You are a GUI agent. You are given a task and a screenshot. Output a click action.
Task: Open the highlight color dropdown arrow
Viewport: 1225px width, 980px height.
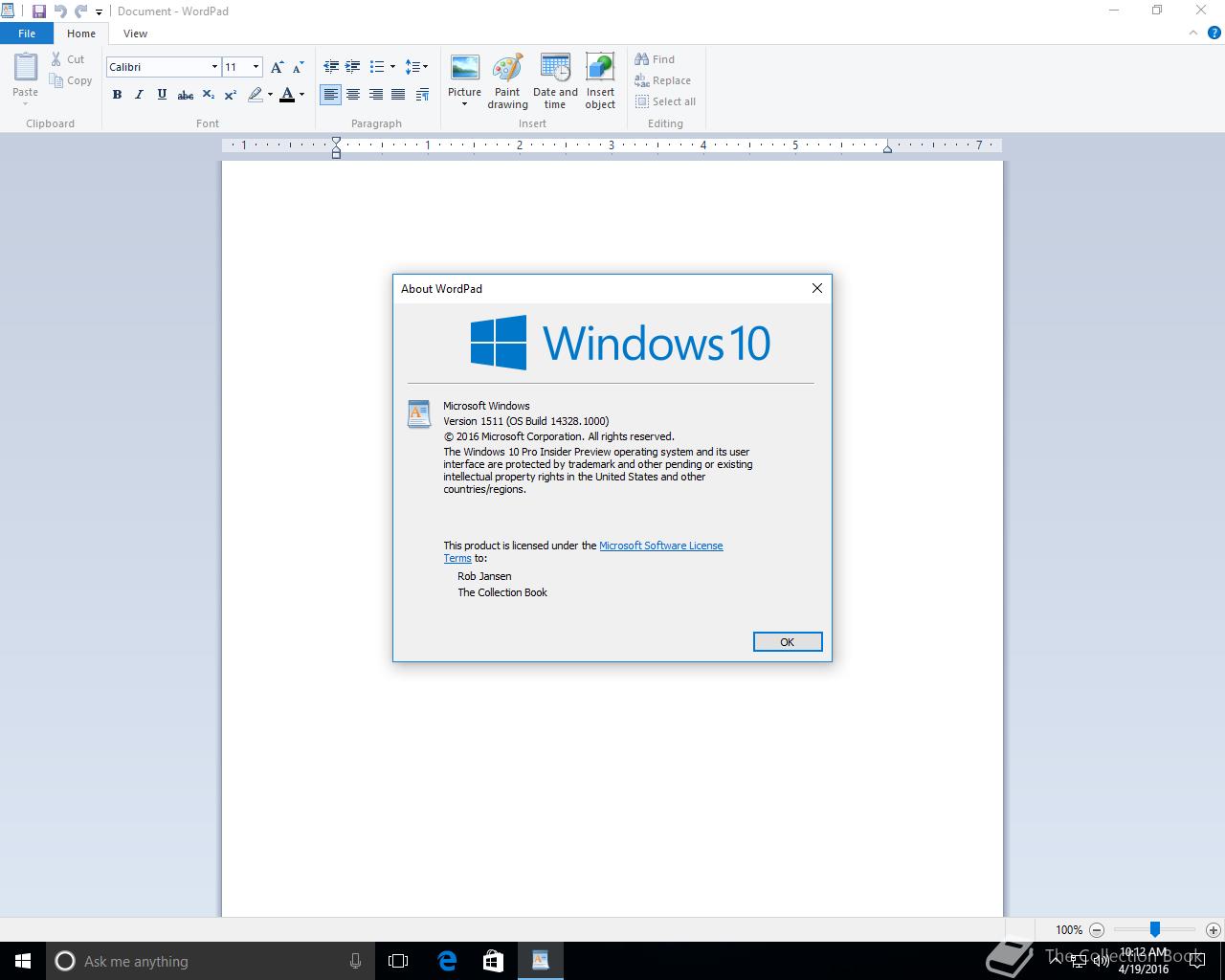click(270, 95)
